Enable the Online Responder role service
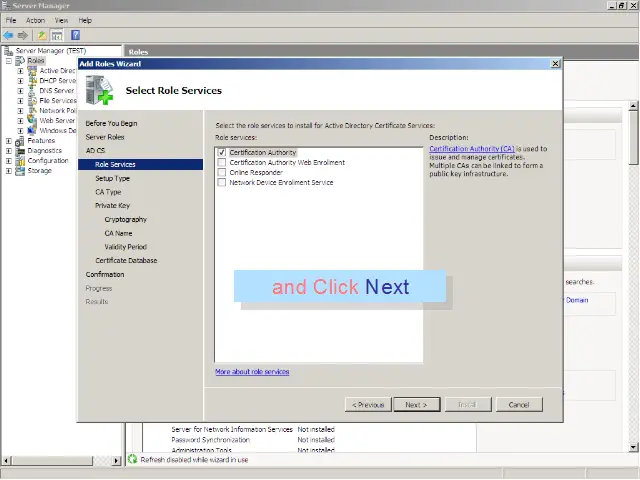Viewport: 640px width, 480px height. [x=222, y=173]
